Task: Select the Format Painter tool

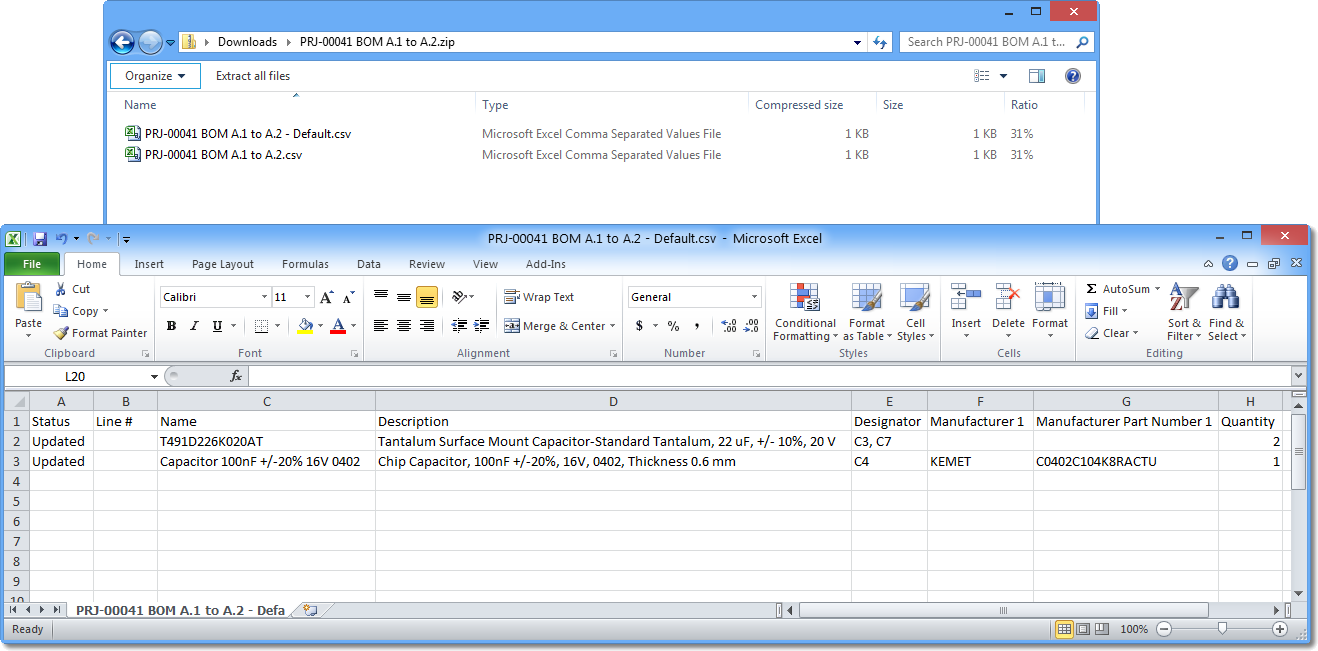Action: (x=100, y=333)
